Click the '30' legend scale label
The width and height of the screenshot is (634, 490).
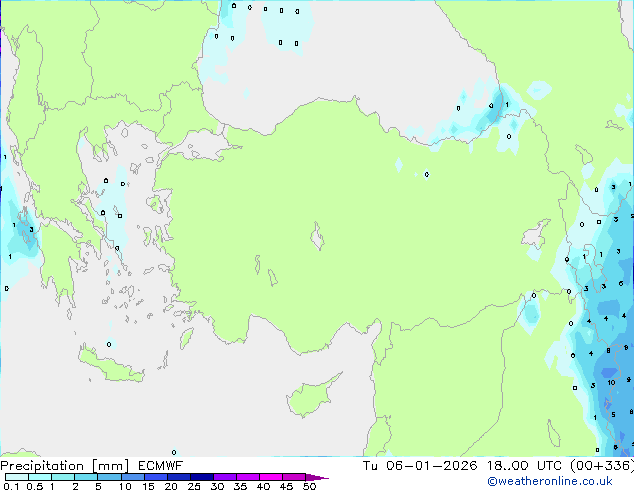(x=217, y=486)
